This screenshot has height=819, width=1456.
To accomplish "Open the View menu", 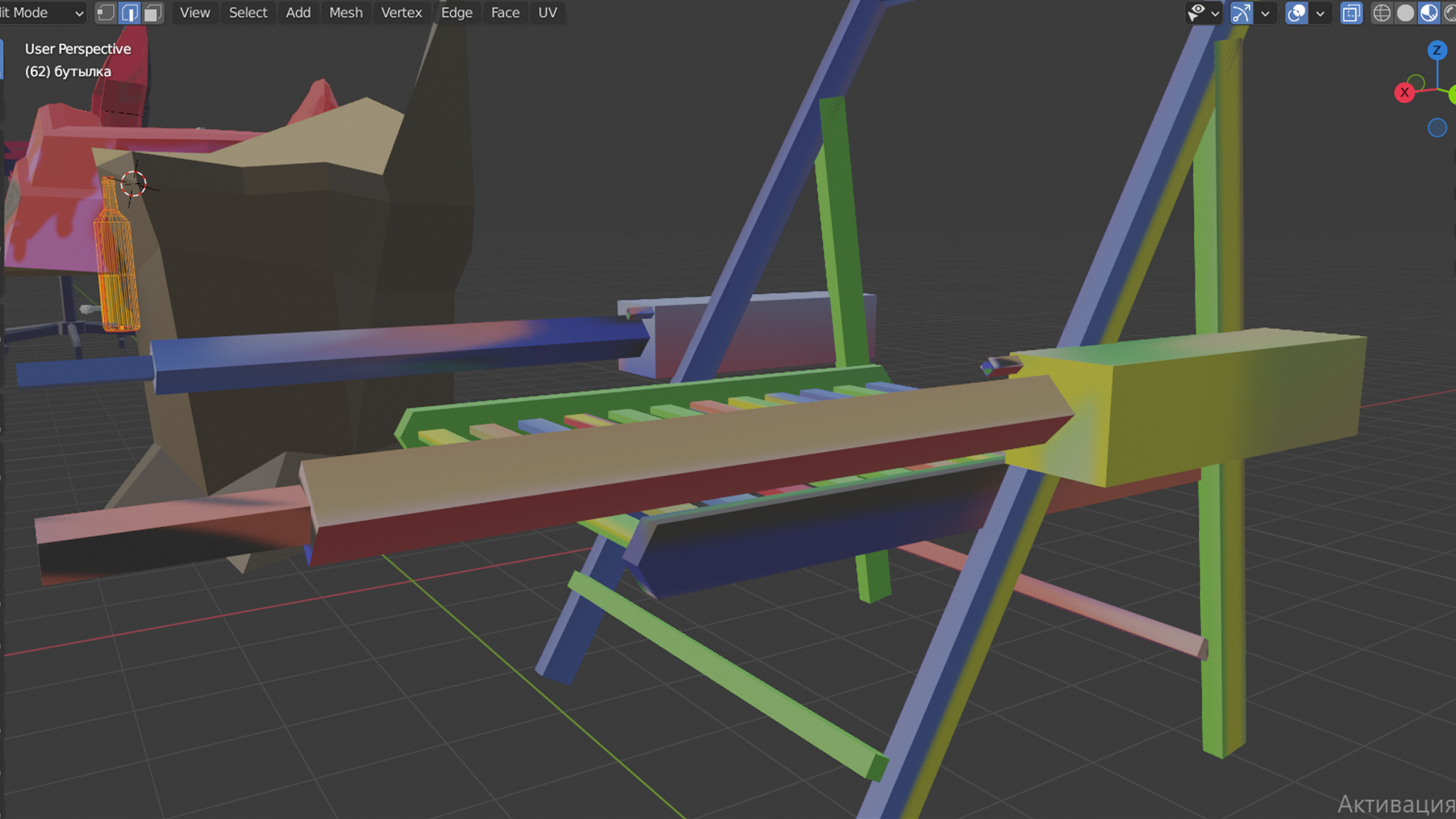I will pyautogui.click(x=195, y=13).
